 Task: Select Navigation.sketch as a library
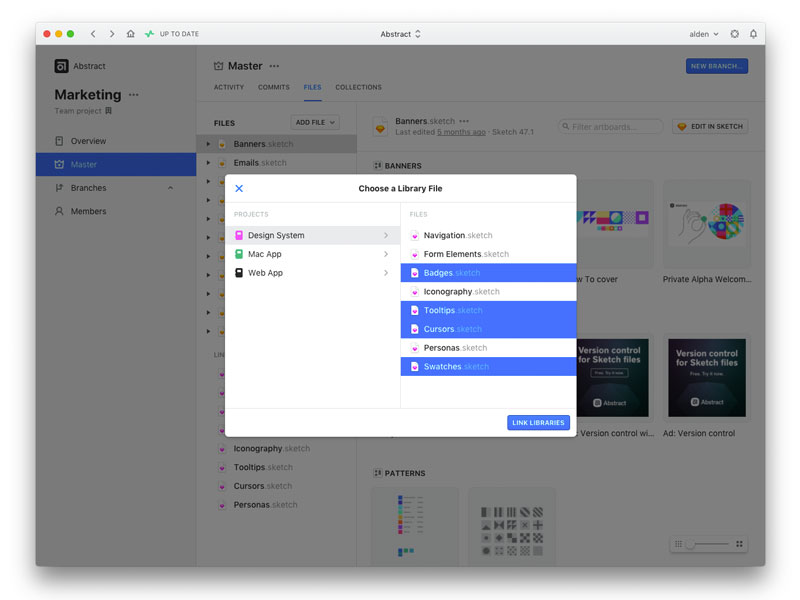(x=488, y=235)
